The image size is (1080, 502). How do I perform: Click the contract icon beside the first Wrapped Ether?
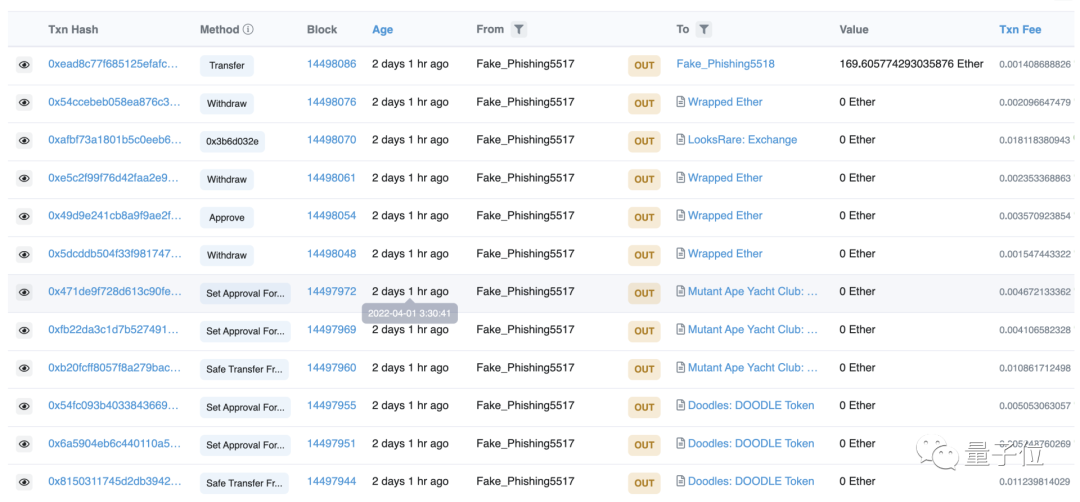[681, 102]
